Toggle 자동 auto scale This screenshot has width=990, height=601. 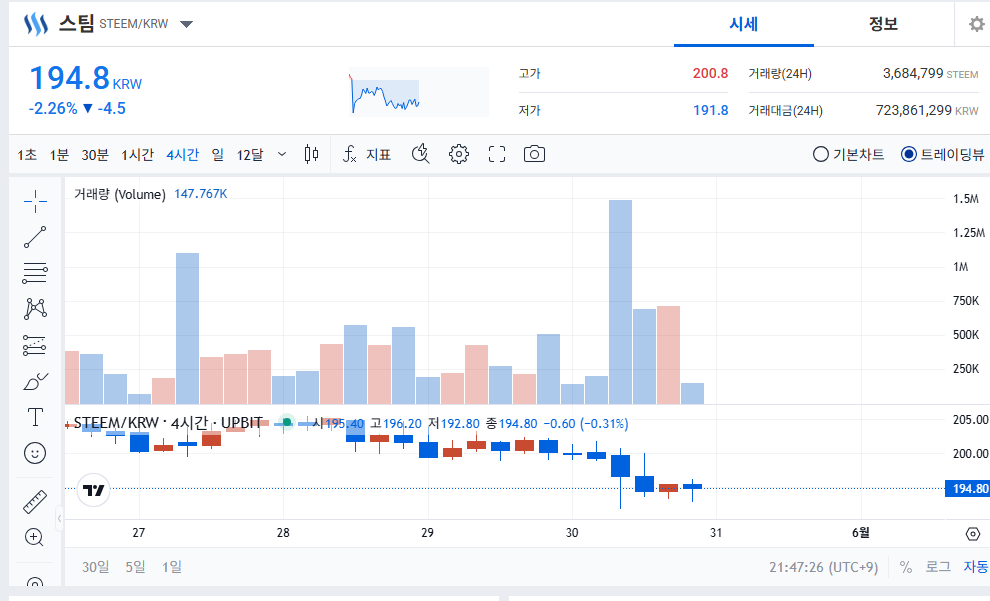click(x=975, y=567)
